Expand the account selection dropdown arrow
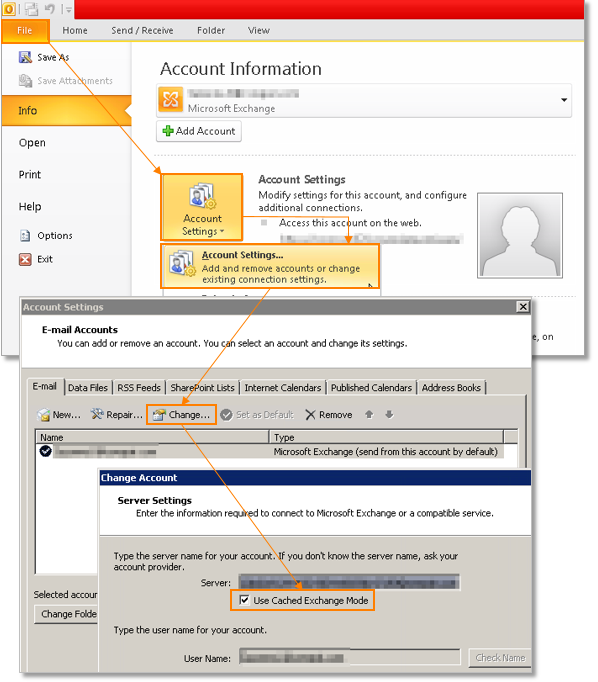Viewport: 598px width, 682px height. [x=564, y=100]
